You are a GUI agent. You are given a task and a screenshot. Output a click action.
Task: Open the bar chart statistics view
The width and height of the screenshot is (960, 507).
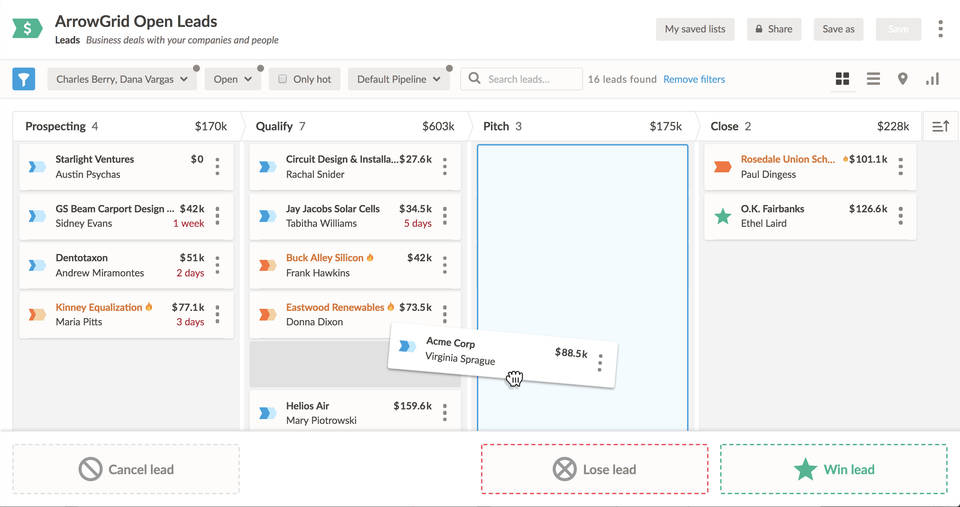[x=932, y=79]
